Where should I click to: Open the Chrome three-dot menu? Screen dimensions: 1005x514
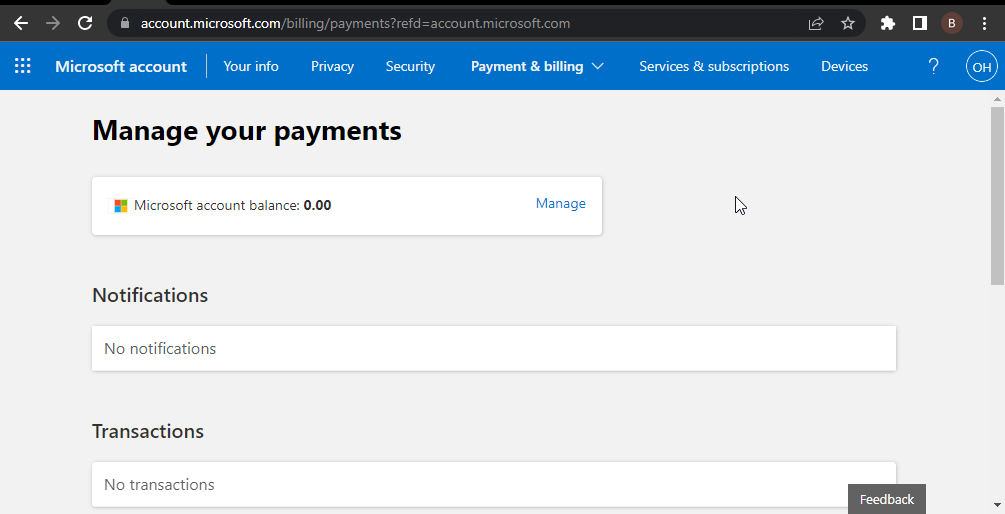(984, 24)
